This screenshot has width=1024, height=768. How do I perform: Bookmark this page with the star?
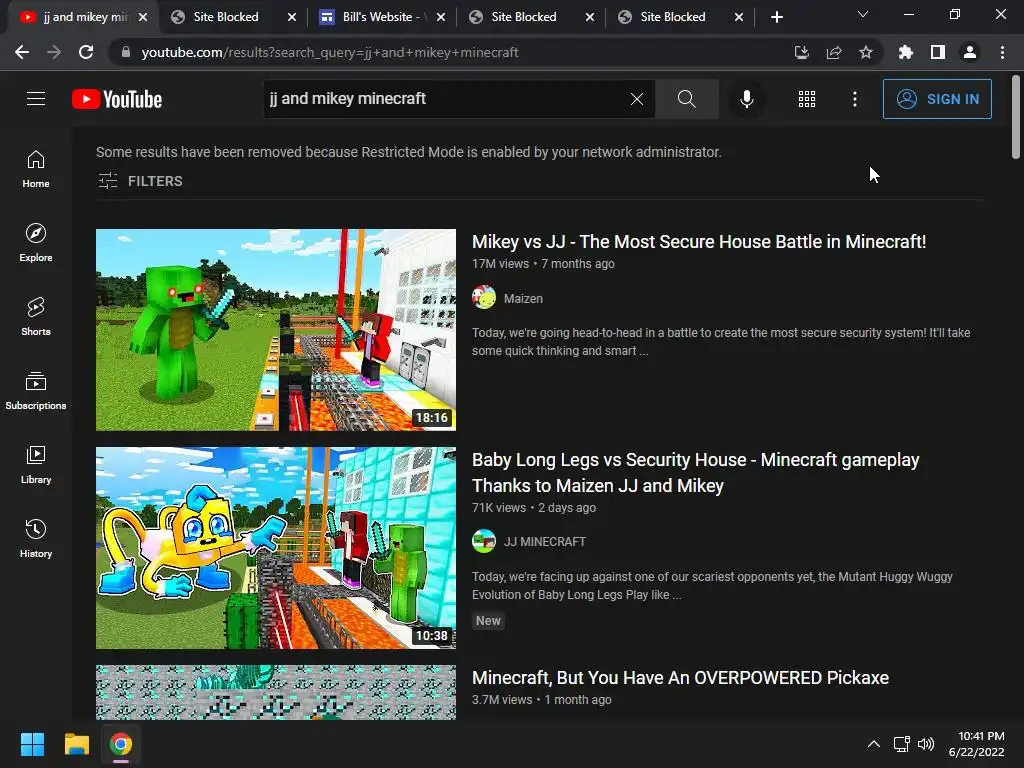pos(866,52)
